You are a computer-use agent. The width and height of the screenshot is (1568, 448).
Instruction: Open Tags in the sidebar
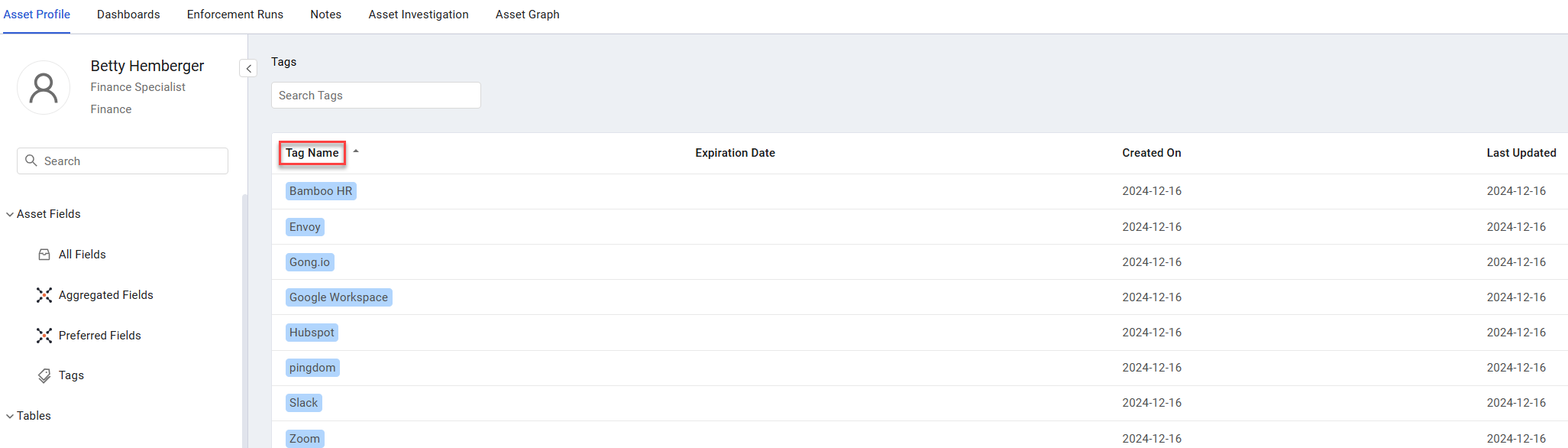tap(71, 375)
